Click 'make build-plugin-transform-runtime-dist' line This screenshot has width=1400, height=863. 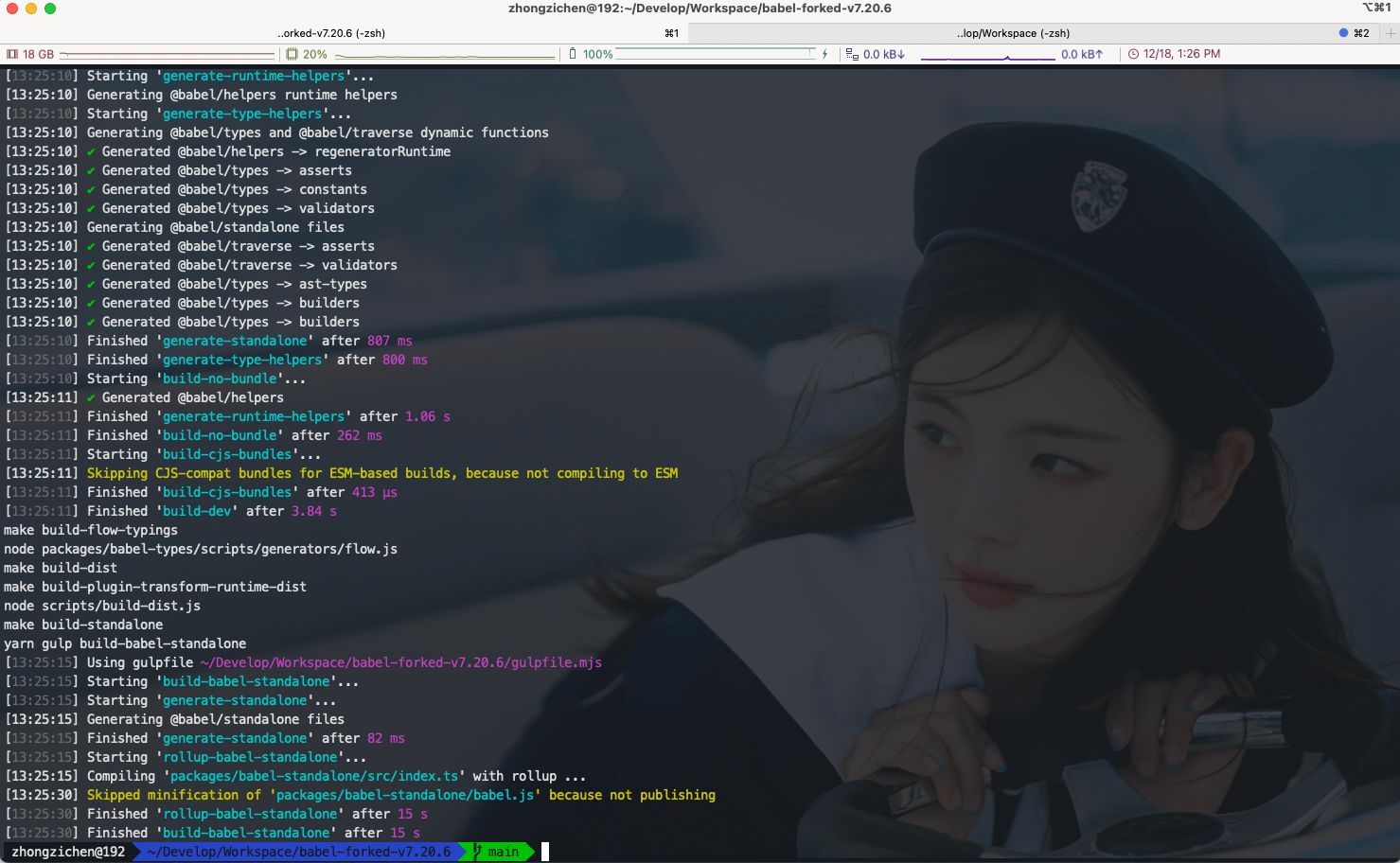[x=155, y=587]
